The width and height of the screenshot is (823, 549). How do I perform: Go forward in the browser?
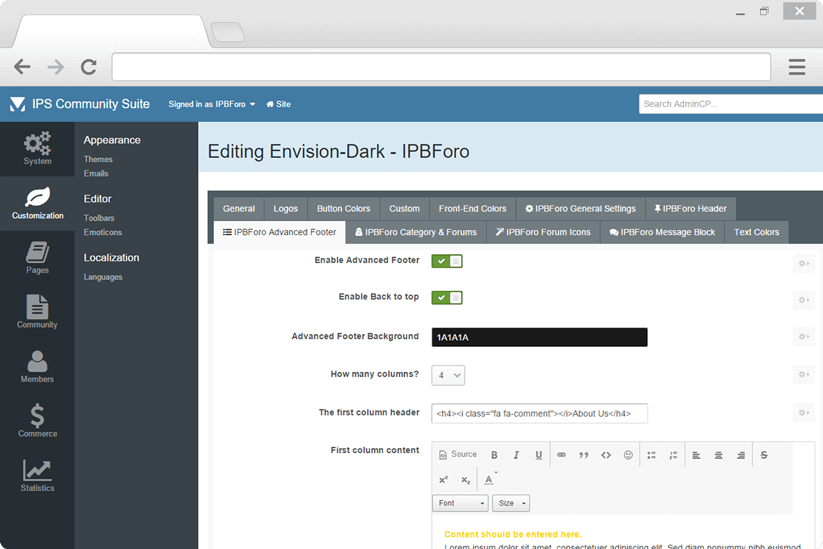tap(55, 67)
